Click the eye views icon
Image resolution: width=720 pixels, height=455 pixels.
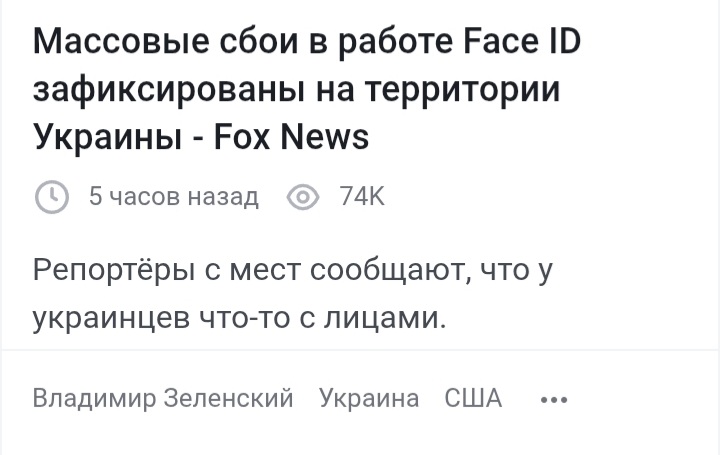[x=303, y=197]
